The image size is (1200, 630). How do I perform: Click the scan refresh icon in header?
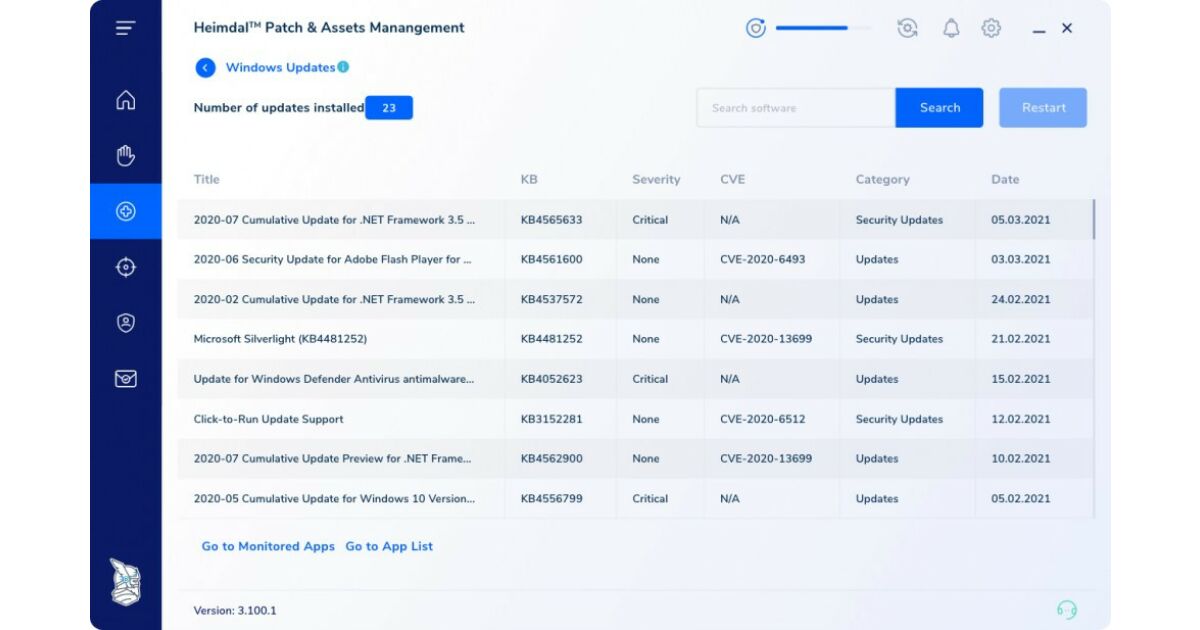click(x=907, y=28)
